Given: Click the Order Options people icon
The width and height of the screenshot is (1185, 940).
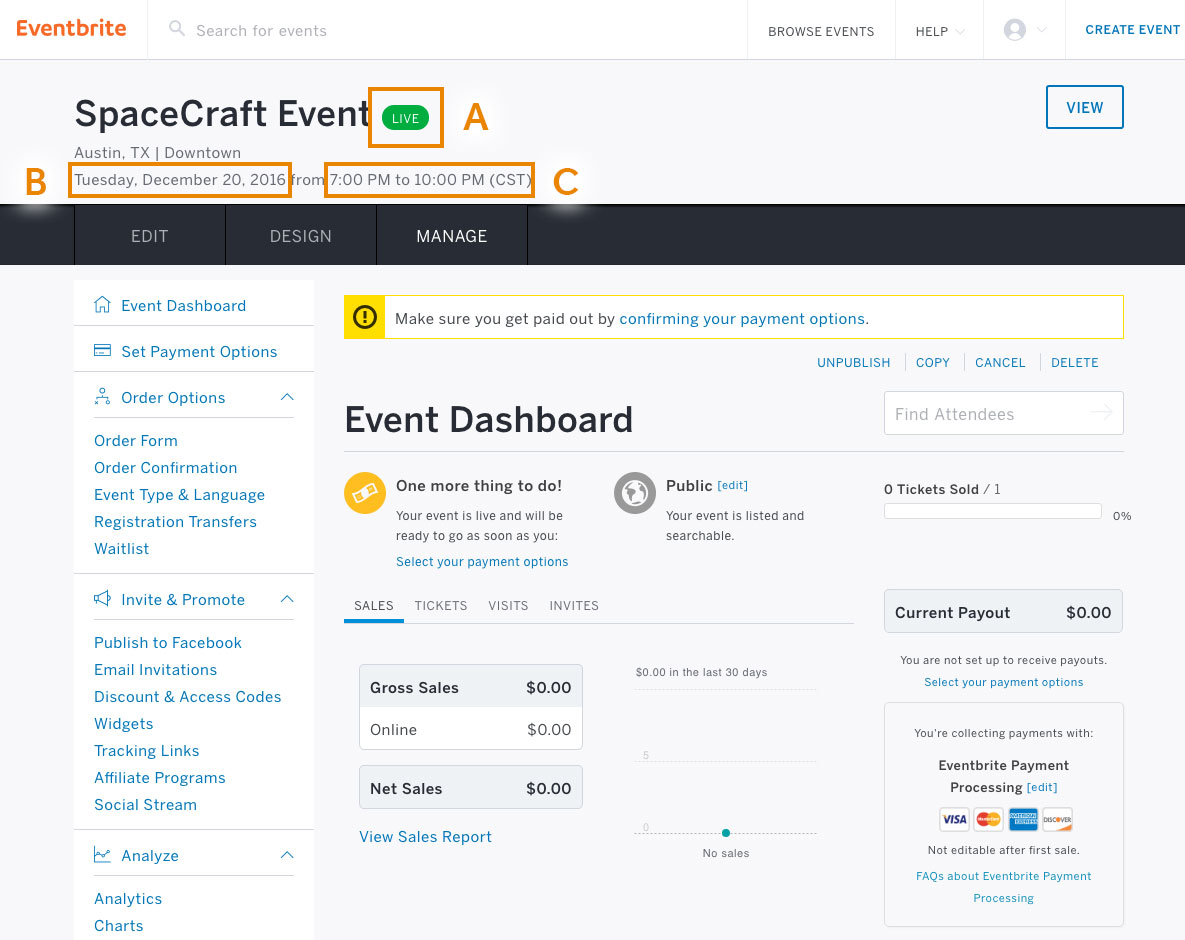Looking at the screenshot, I should [x=102, y=397].
